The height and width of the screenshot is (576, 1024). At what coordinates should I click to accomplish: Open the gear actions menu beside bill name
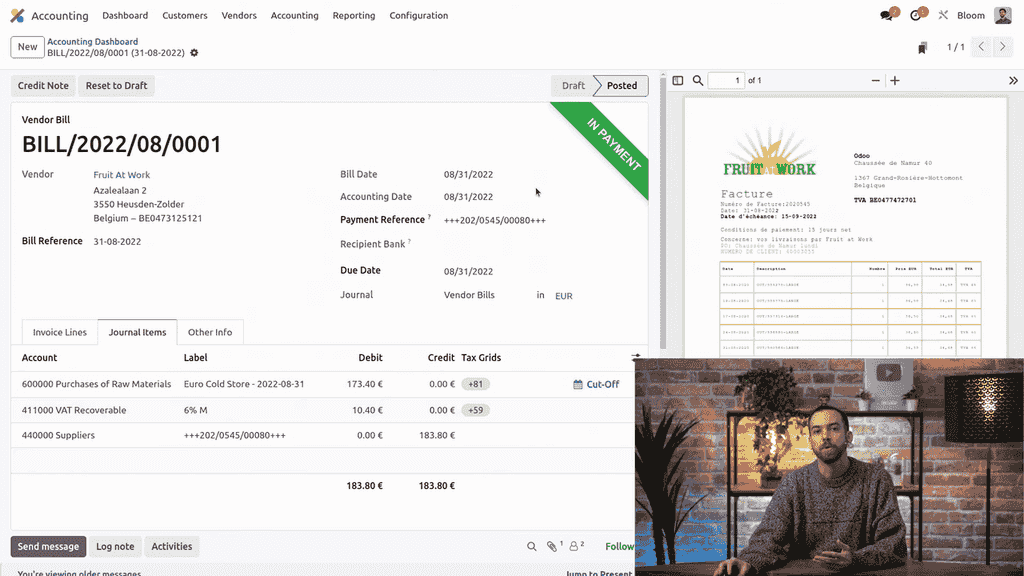coord(194,53)
